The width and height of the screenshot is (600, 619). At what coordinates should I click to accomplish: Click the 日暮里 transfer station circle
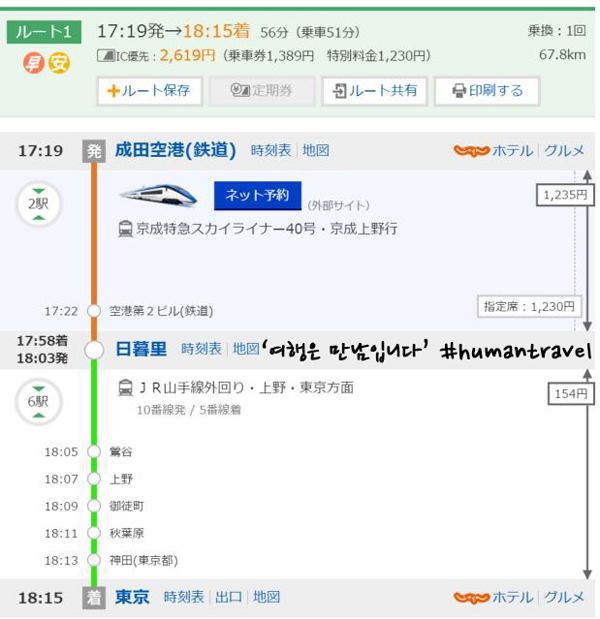[94, 350]
